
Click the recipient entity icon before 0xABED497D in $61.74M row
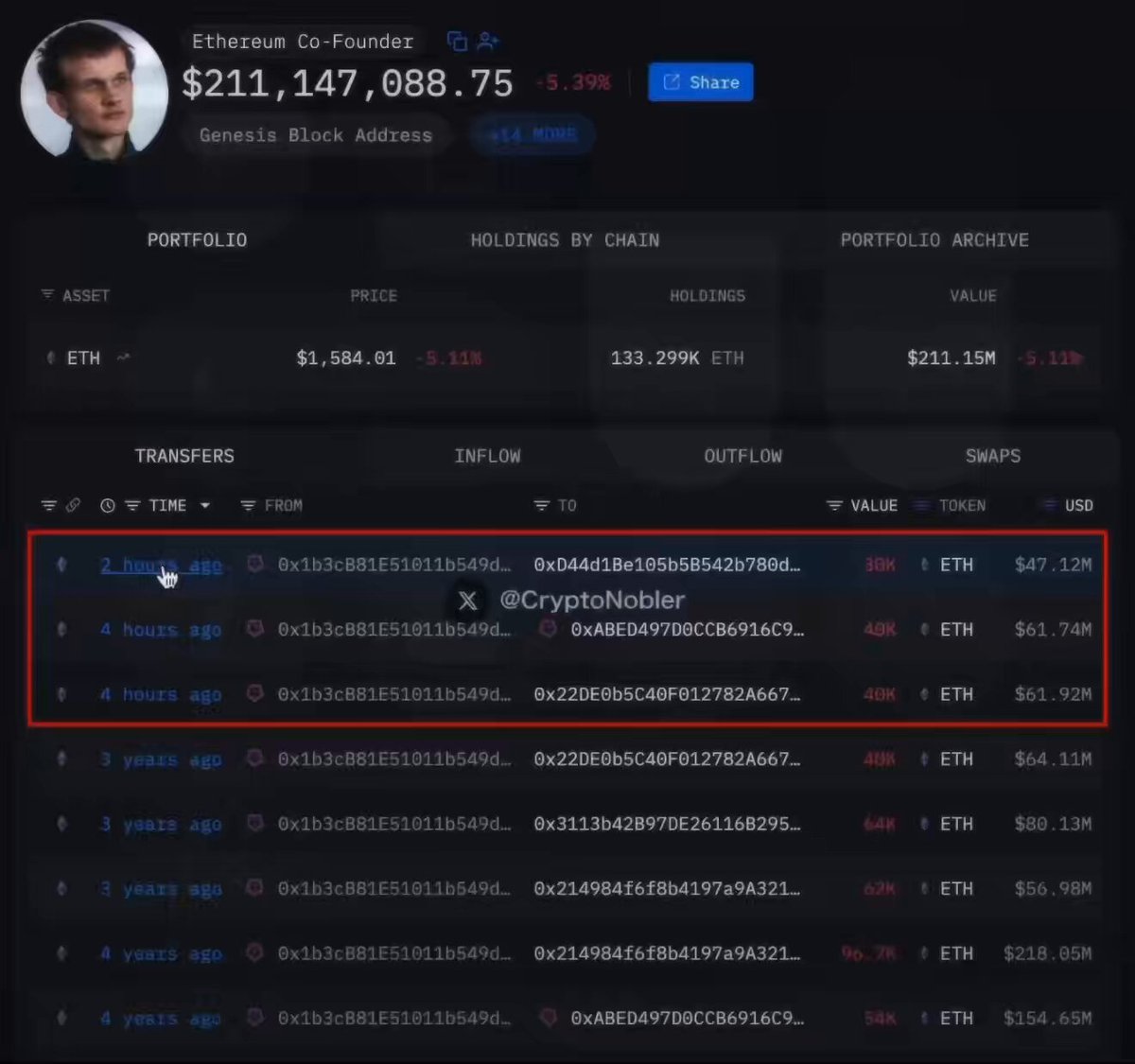coord(547,628)
